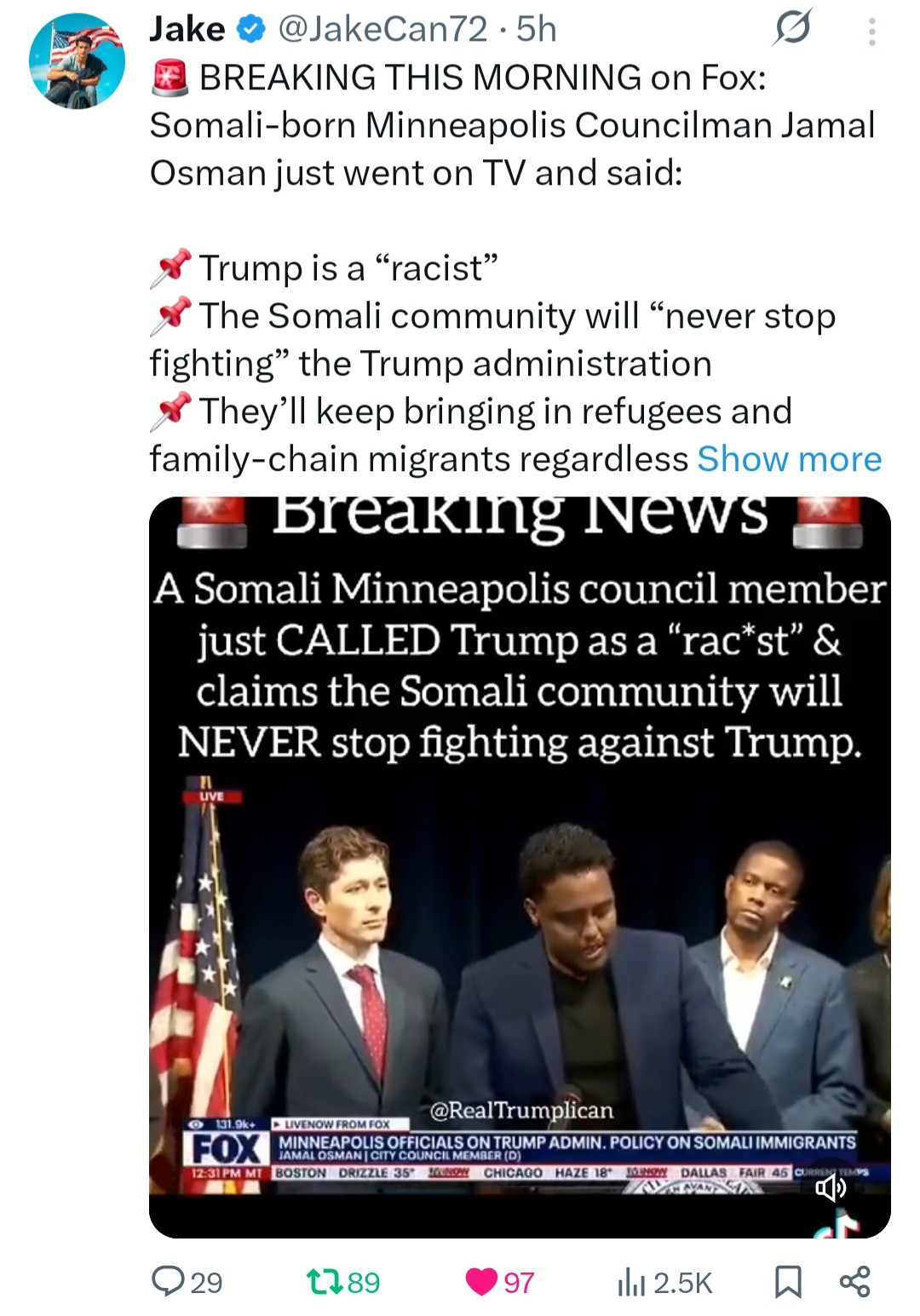The image size is (920, 1316).
Task: Click the 5h timestamp
Action: pos(537,30)
